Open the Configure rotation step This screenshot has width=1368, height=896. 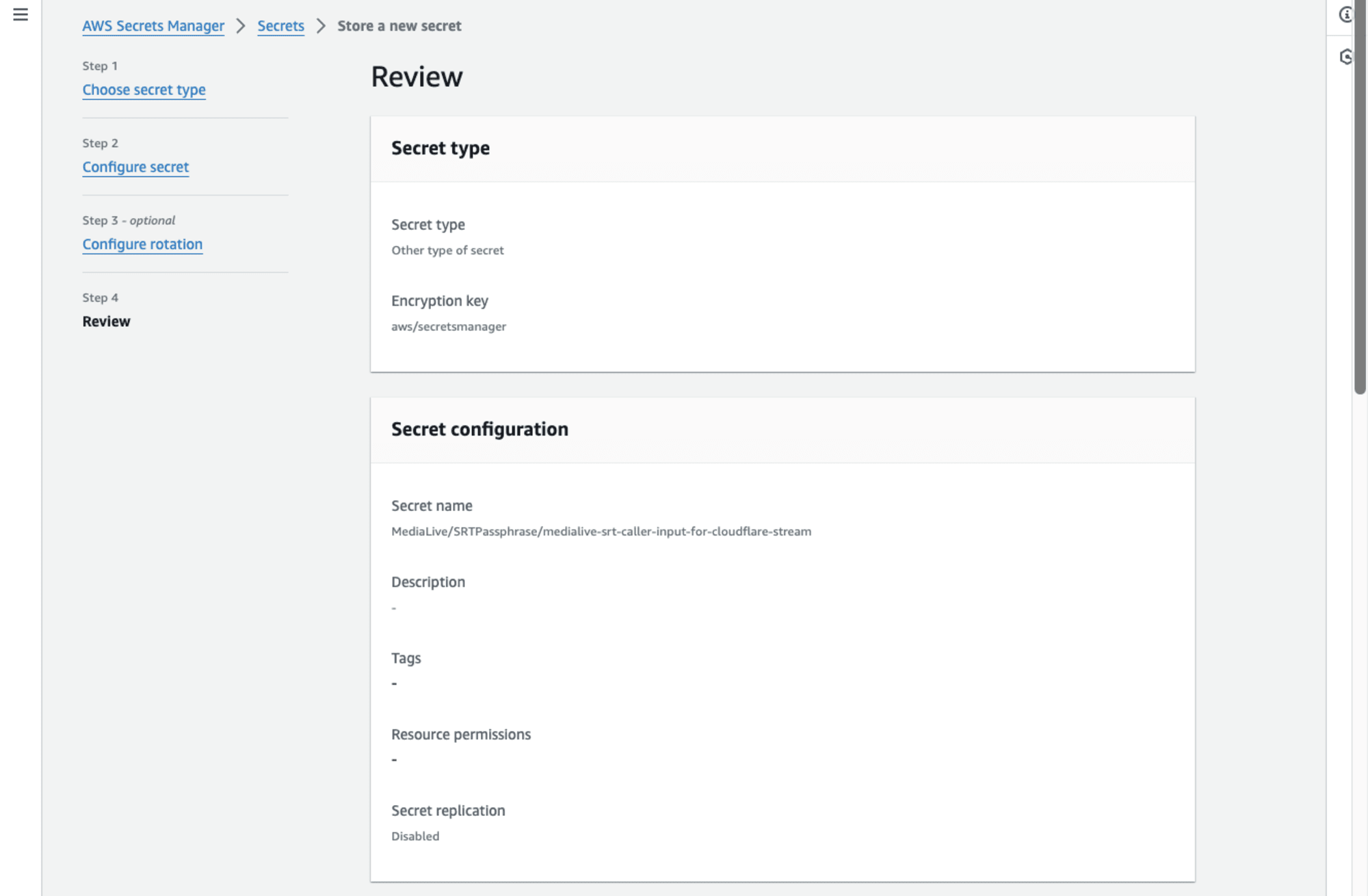coord(142,244)
